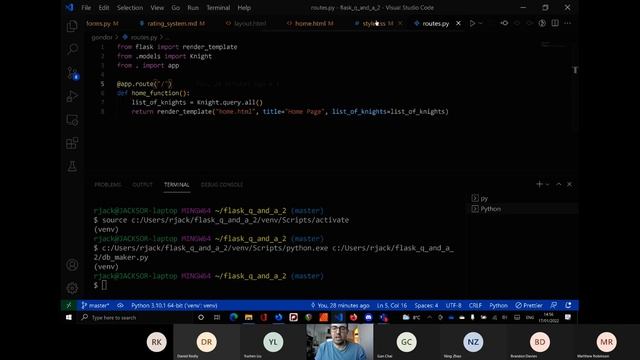Screen dimensions: 640x360
Task: Maximize the panel with chevron up
Action: click(x=558, y=184)
